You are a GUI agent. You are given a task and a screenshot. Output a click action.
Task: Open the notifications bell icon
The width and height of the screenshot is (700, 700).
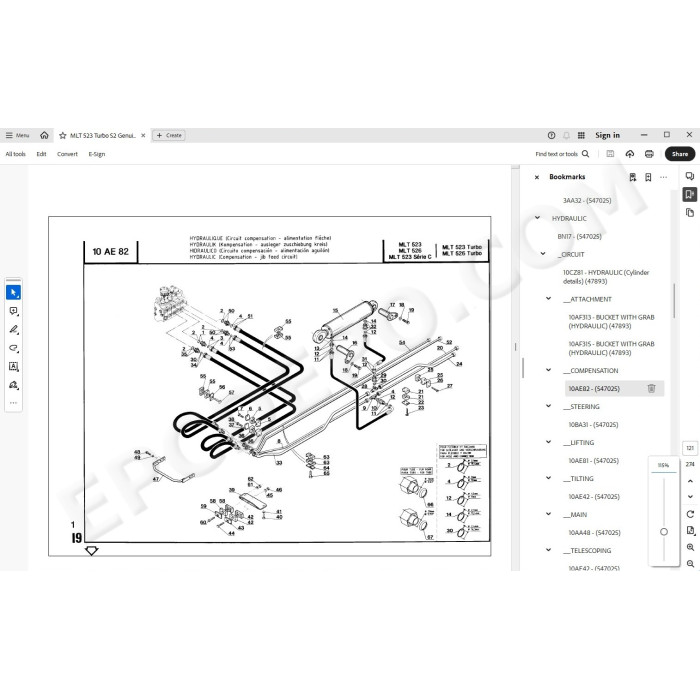point(566,135)
